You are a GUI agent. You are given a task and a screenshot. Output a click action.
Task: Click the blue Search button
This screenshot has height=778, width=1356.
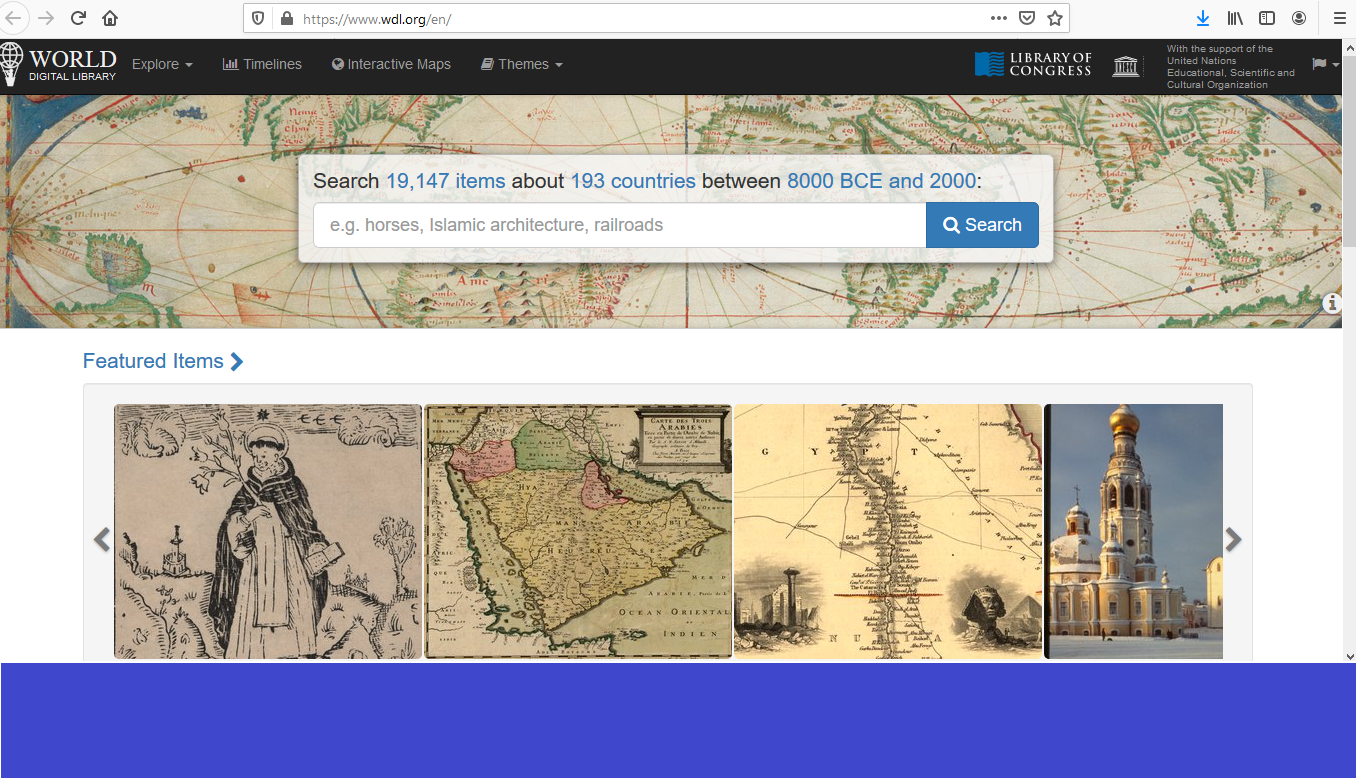(x=982, y=225)
